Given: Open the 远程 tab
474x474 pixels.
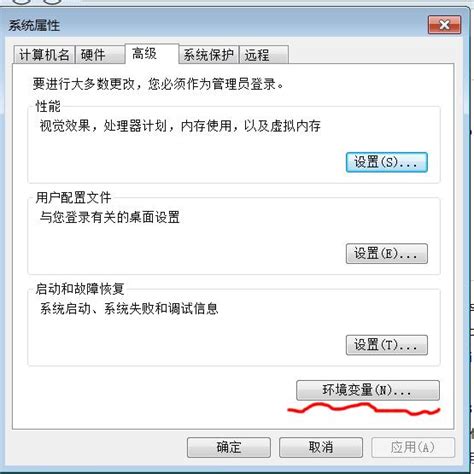Looking at the screenshot, I should point(264,55).
